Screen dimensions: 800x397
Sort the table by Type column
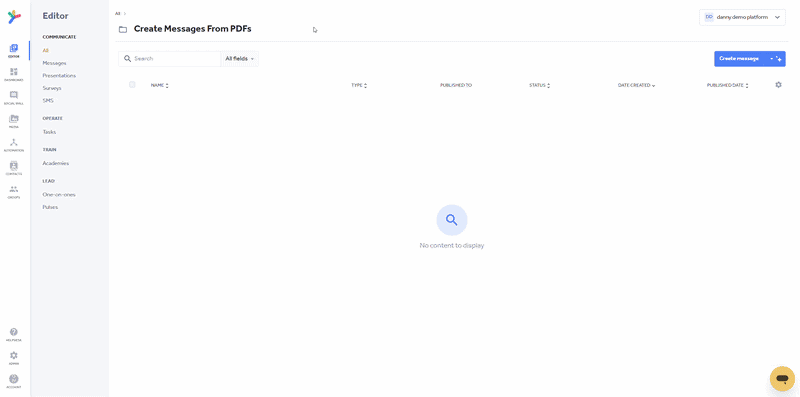click(x=359, y=85)
